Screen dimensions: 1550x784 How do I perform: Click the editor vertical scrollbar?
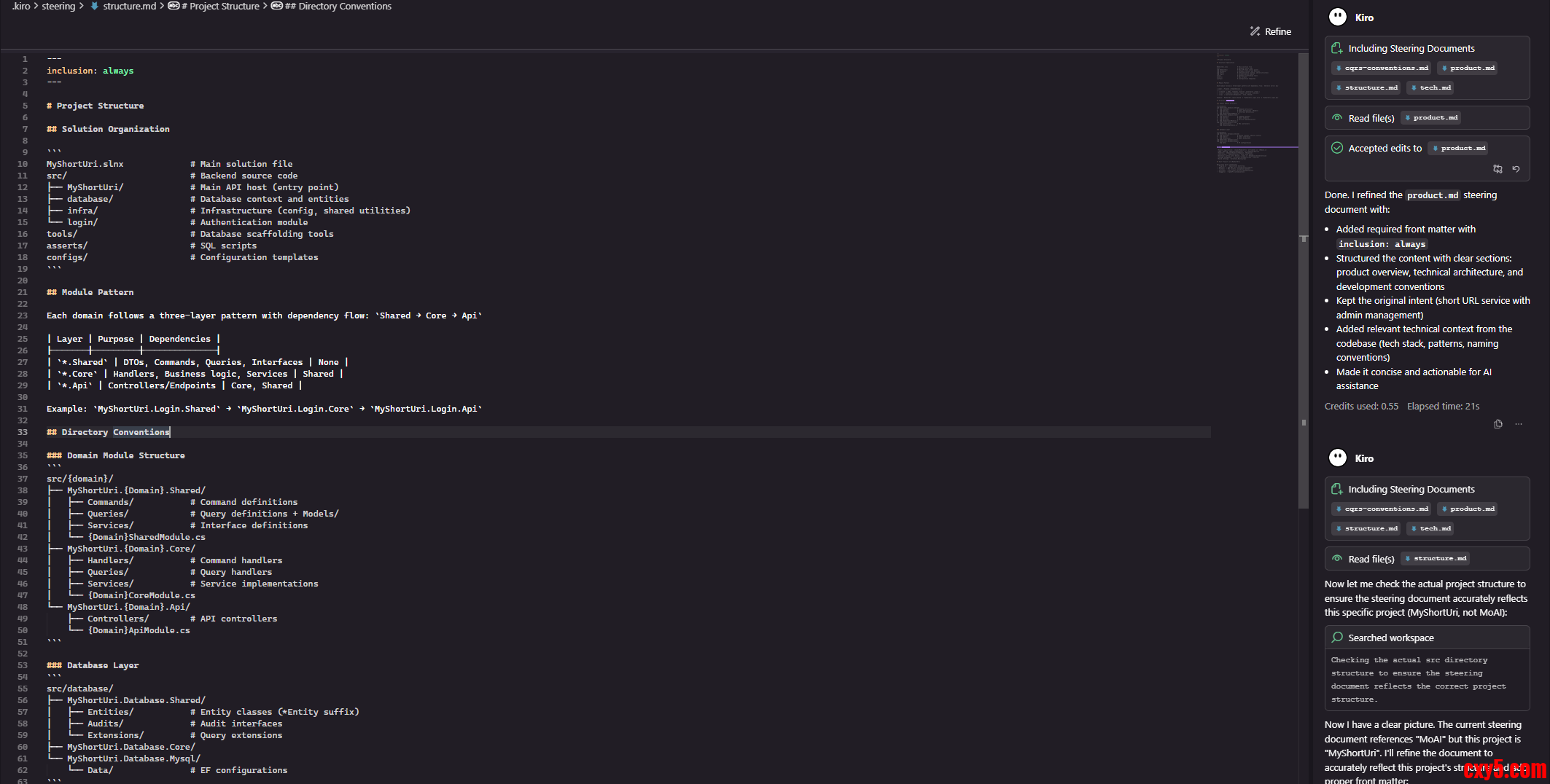click(1303, 291)
